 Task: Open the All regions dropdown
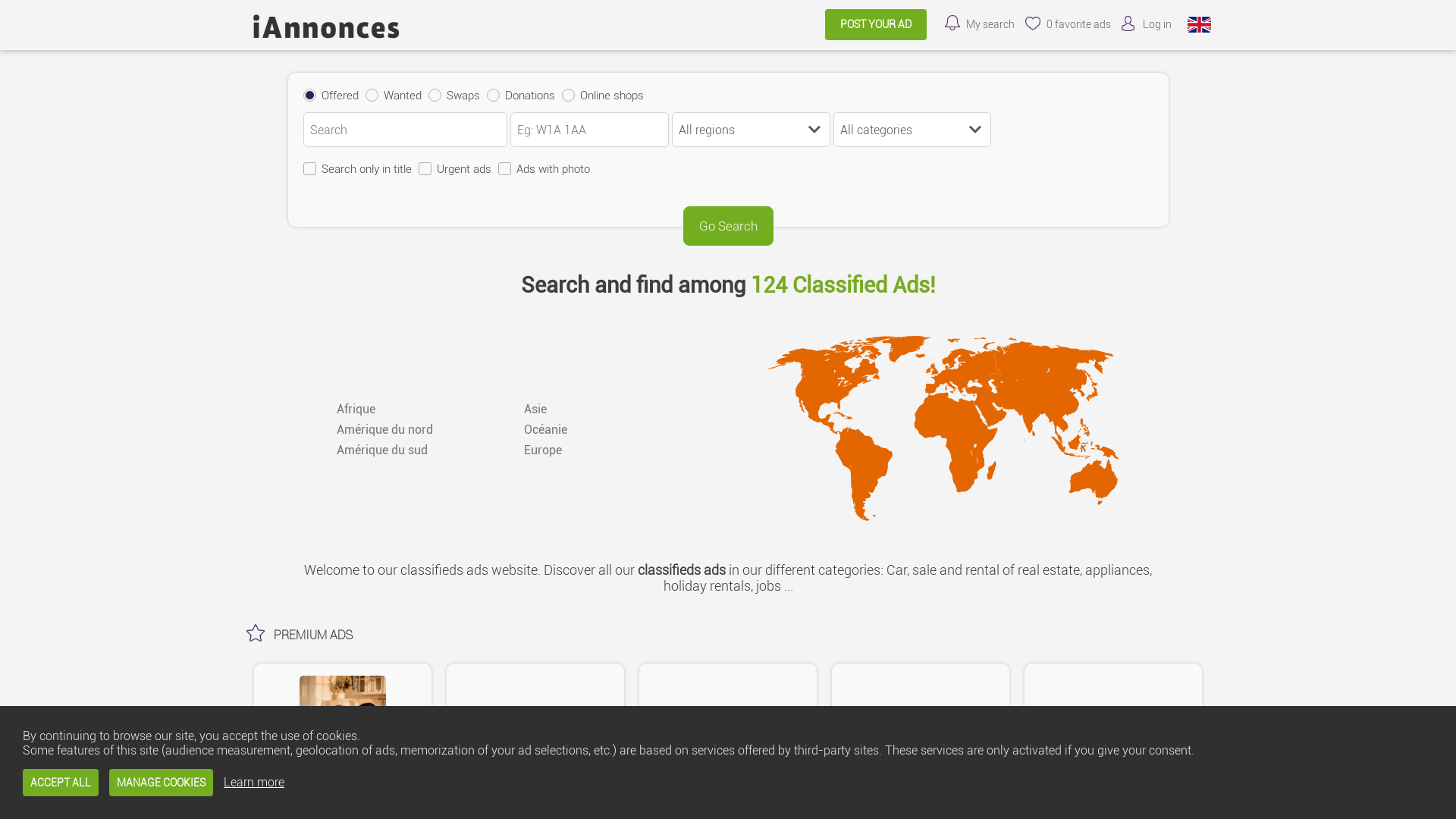click(750, 130)
